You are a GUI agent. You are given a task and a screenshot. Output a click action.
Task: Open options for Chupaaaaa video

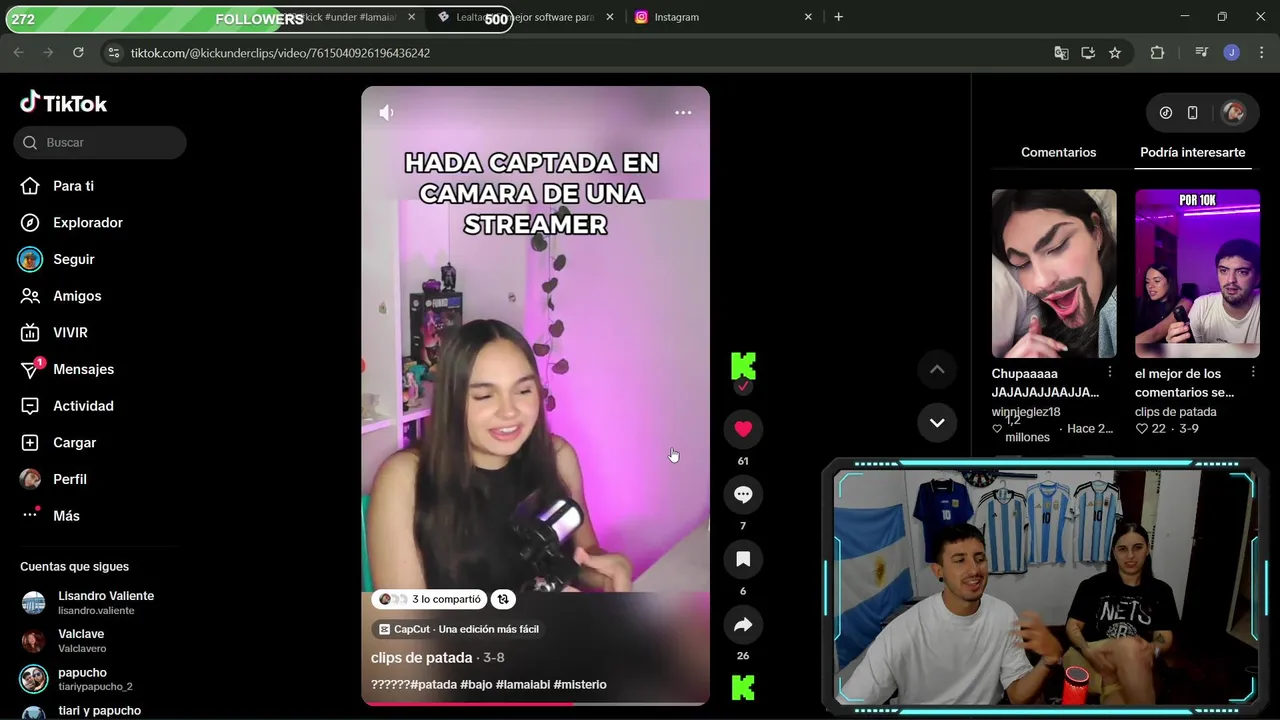[x=1109, y=372]
